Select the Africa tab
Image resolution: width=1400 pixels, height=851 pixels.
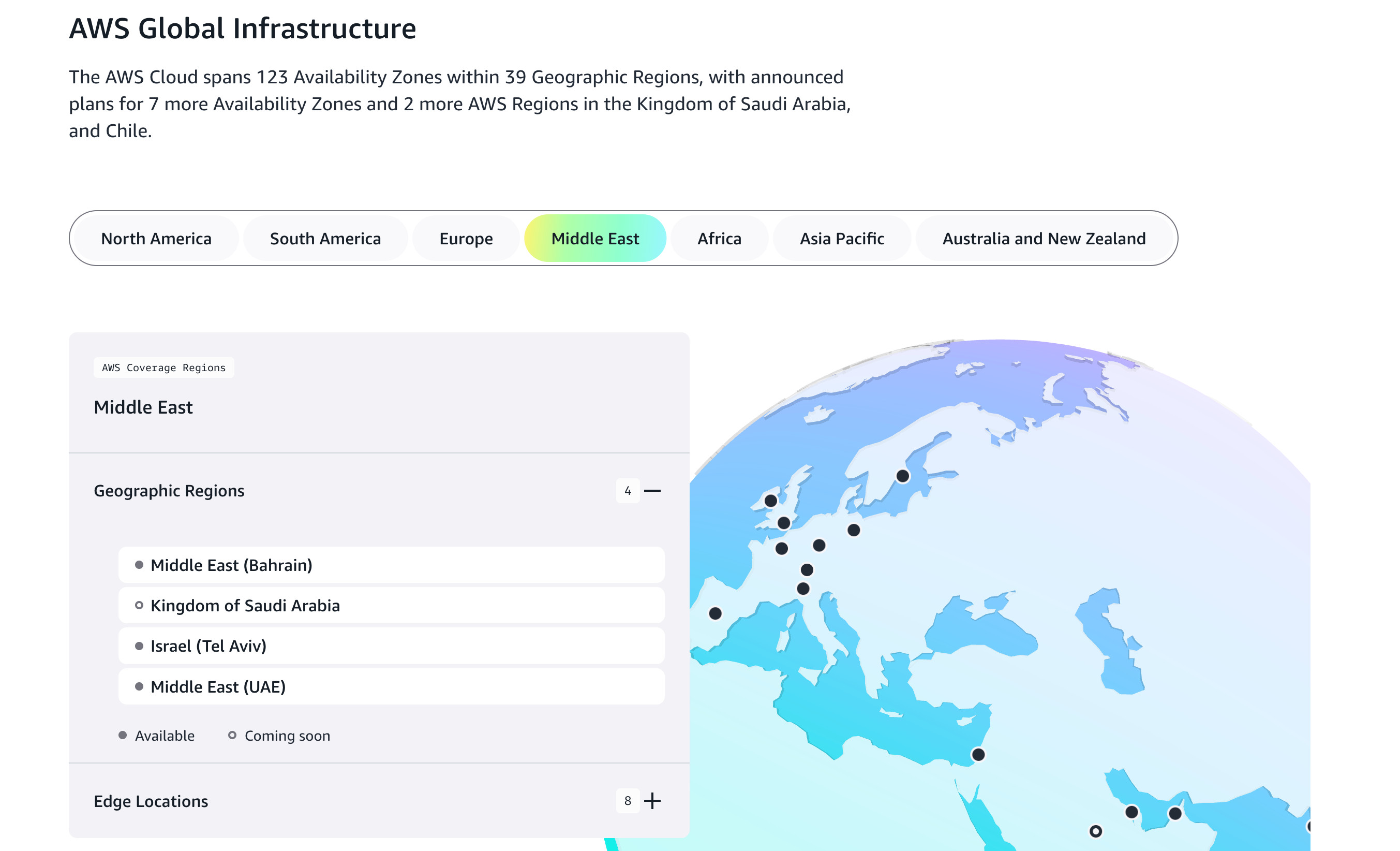719,238
